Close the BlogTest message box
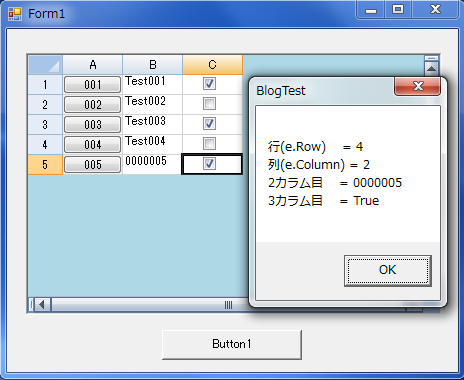 pyautogui.click(x=418, y=86)
